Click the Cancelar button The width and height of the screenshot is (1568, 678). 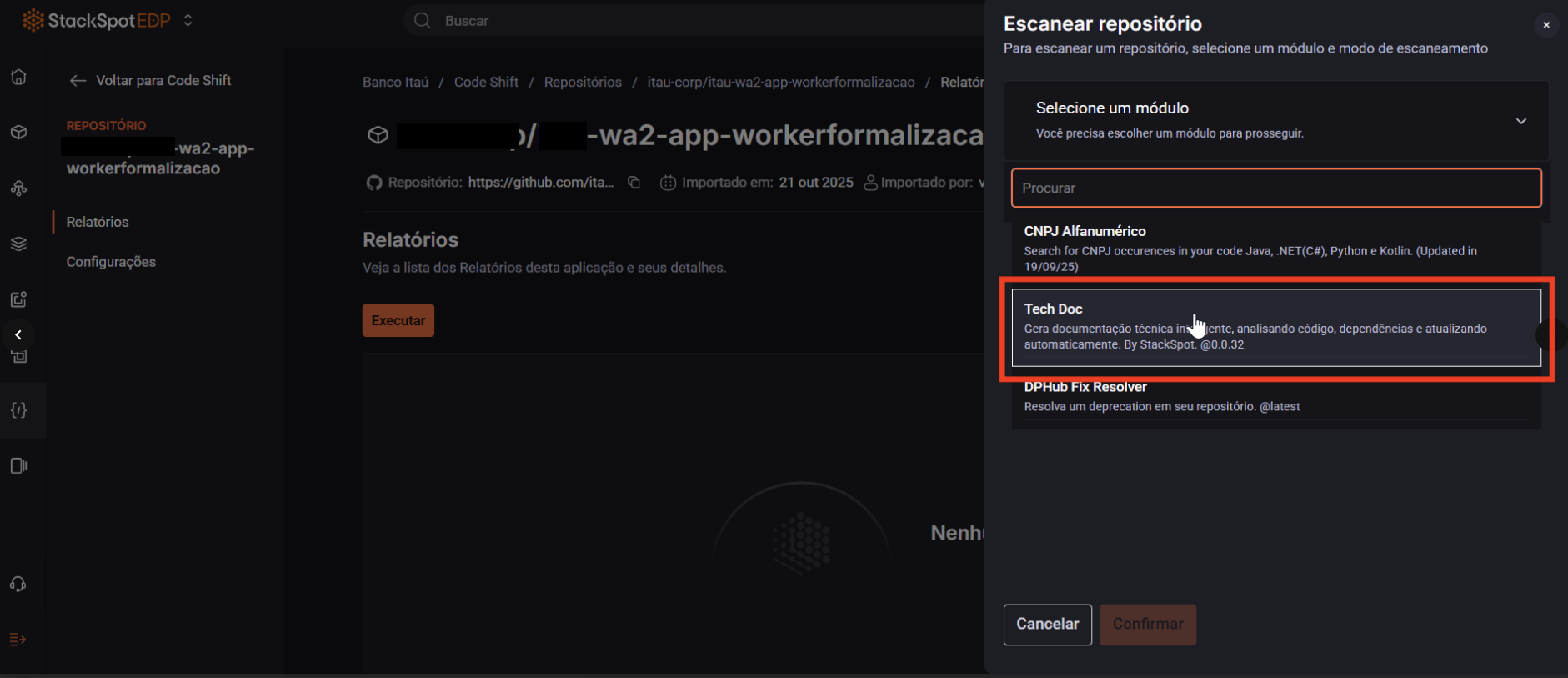(1047, 625)
